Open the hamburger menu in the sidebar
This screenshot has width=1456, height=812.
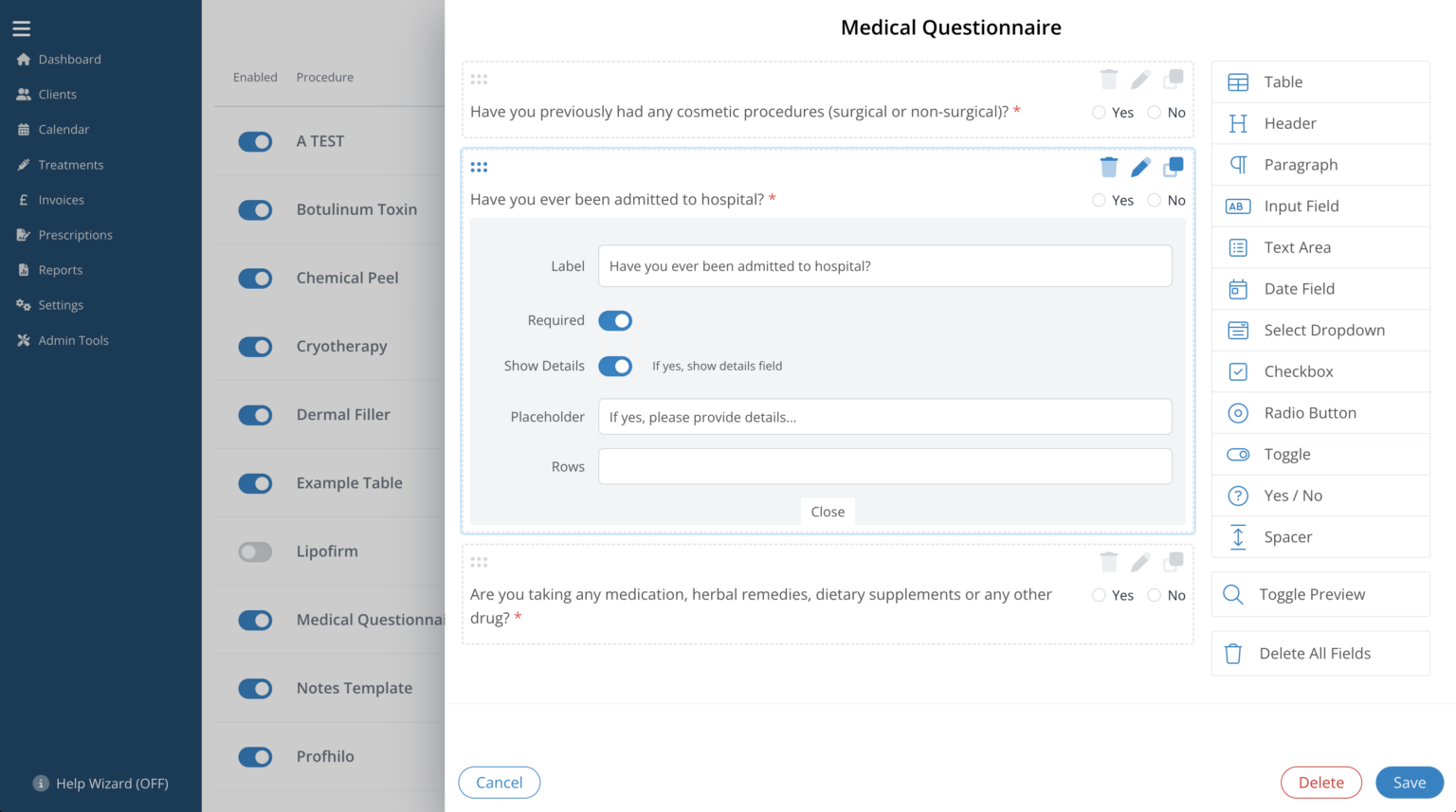[22, 27]
